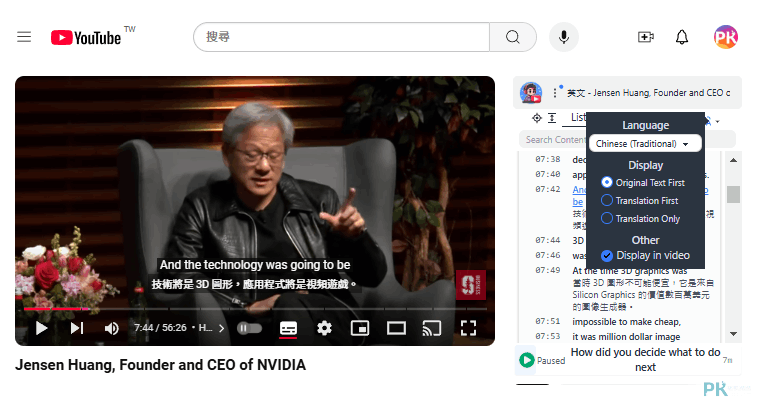Screen dimensions: 760x400
Task: Open the translate icon dropdown arrow
Action: coord(717,121)
